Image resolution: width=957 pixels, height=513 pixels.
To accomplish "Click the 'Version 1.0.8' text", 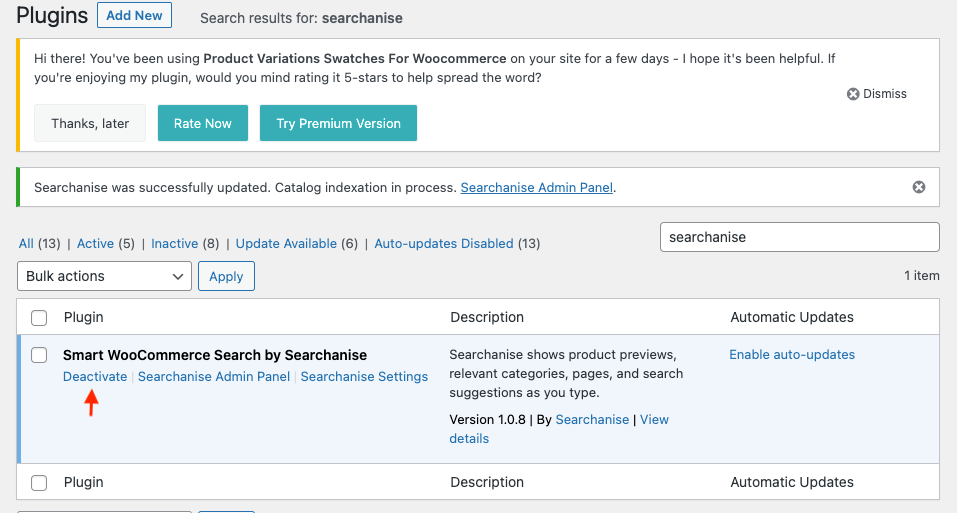I will 487,420.
